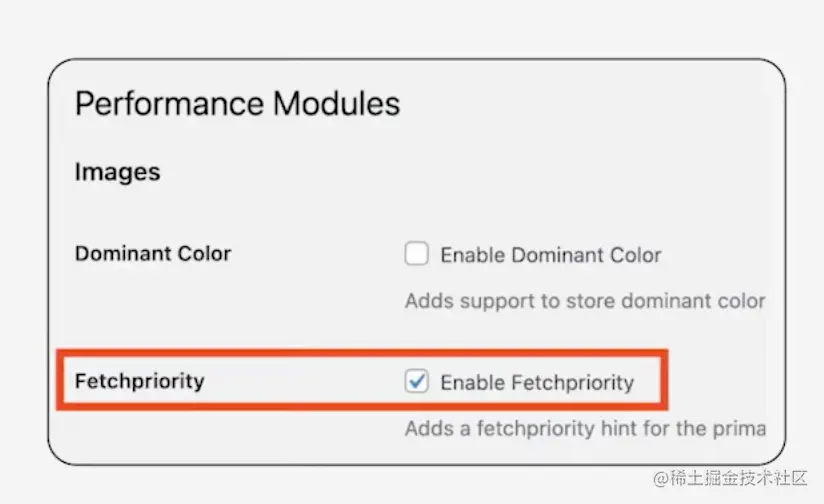
Task: Click the word 'Enable' beside the Dominant Color checkbox
Action: tap(472, 255)
